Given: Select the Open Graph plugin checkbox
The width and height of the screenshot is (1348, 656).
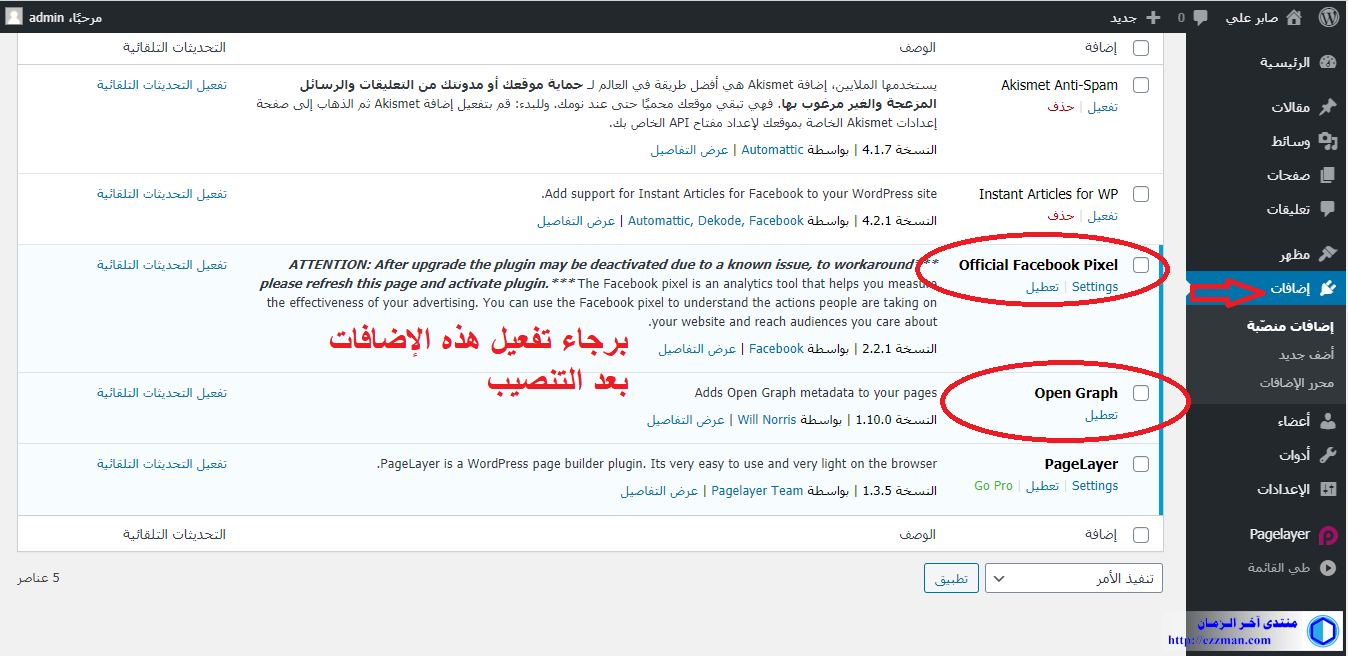Looking at the screenshot, I should (1141, 393).
